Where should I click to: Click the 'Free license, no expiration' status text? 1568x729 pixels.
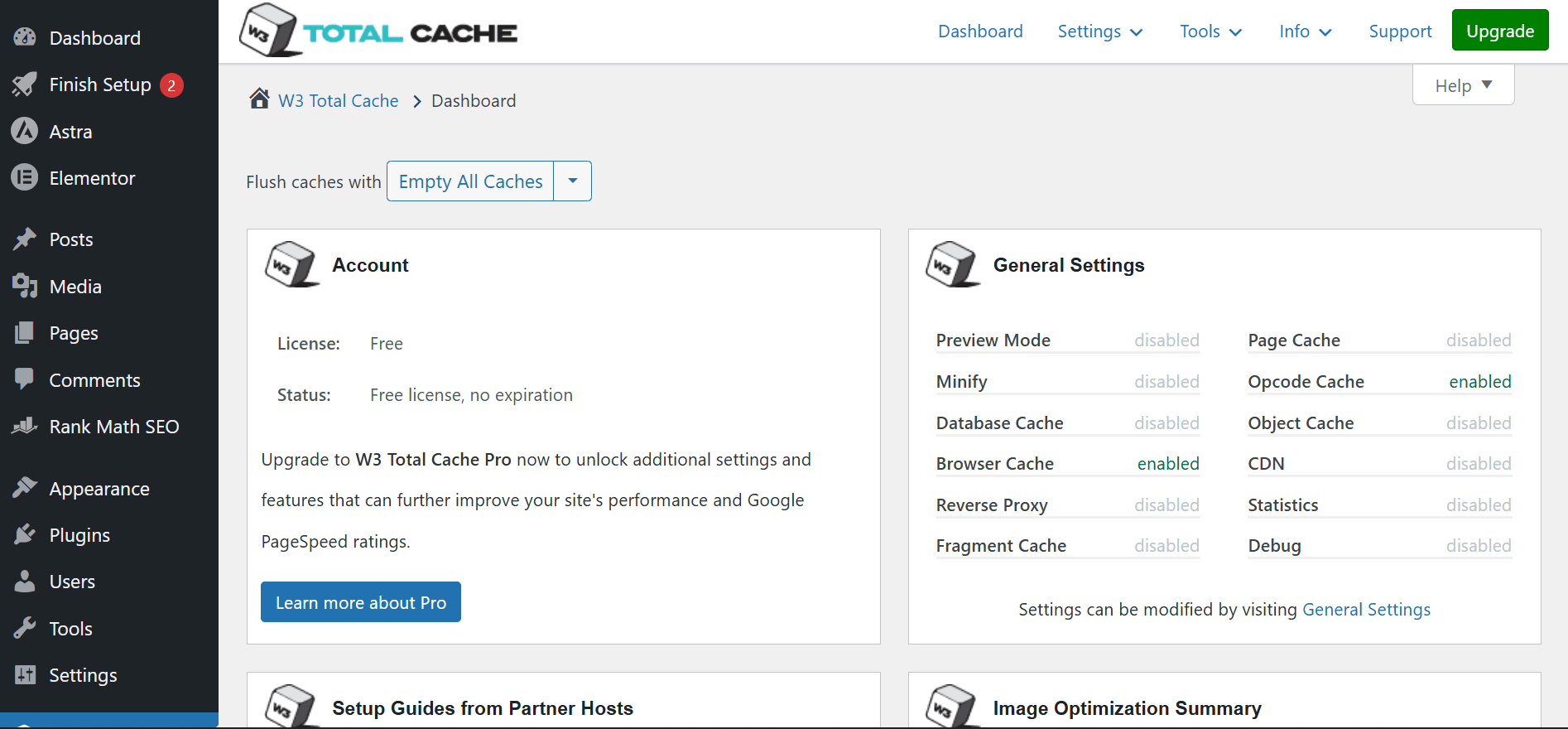(x=471, y=395)
